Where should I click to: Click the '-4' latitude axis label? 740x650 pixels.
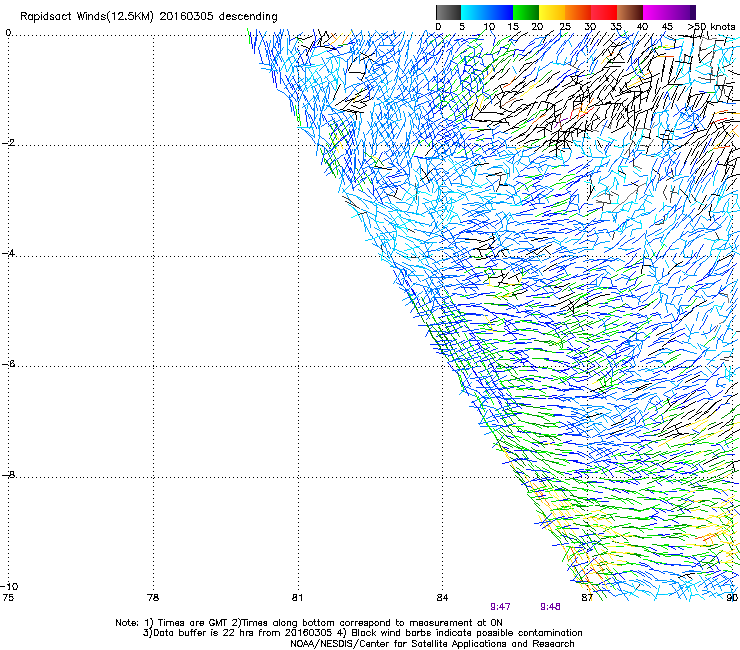[8, 253]
